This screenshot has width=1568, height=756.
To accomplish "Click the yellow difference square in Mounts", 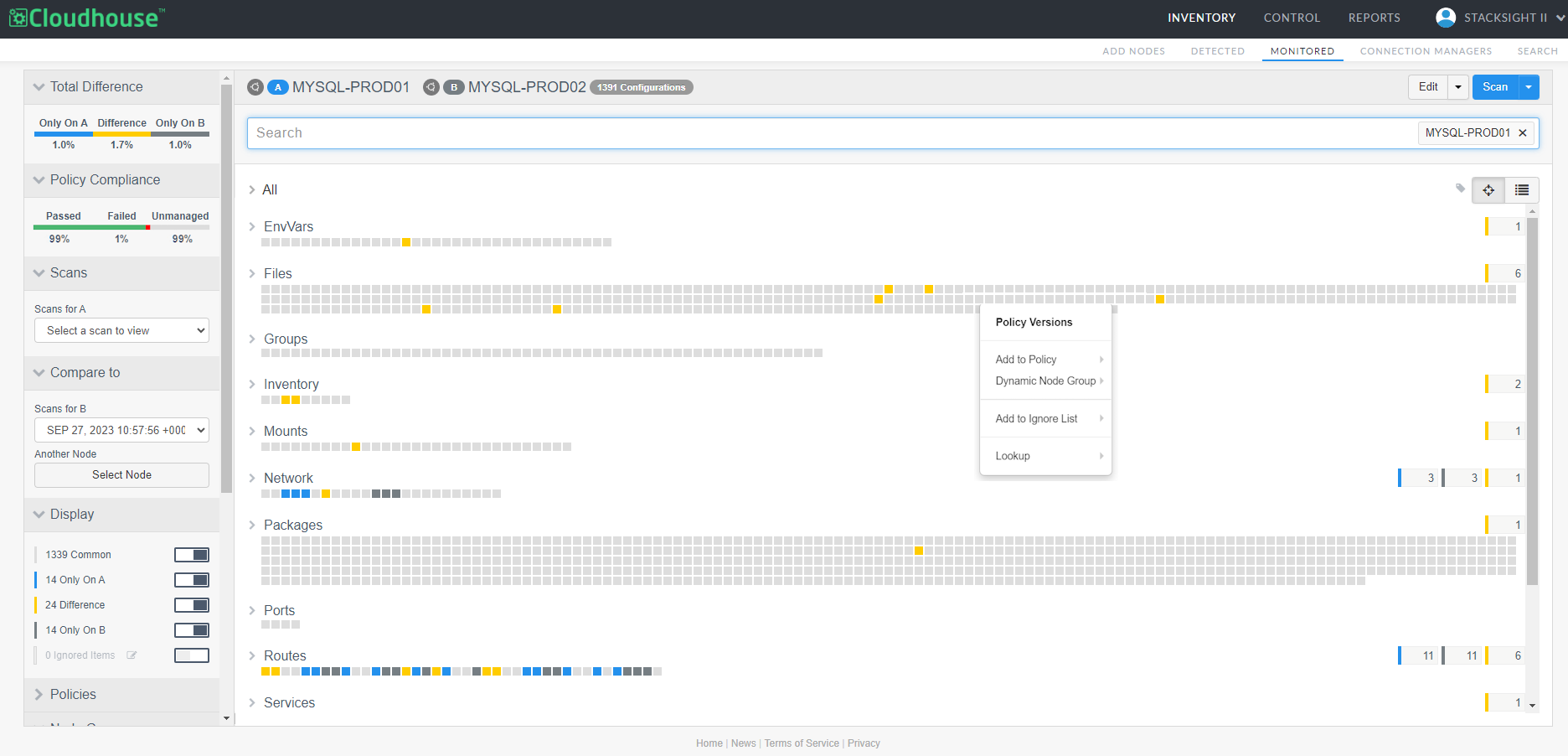I will tap(356, 447).
